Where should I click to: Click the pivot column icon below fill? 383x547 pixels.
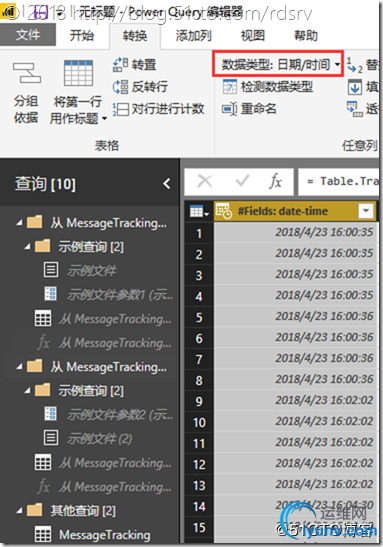tap(354, 109)
